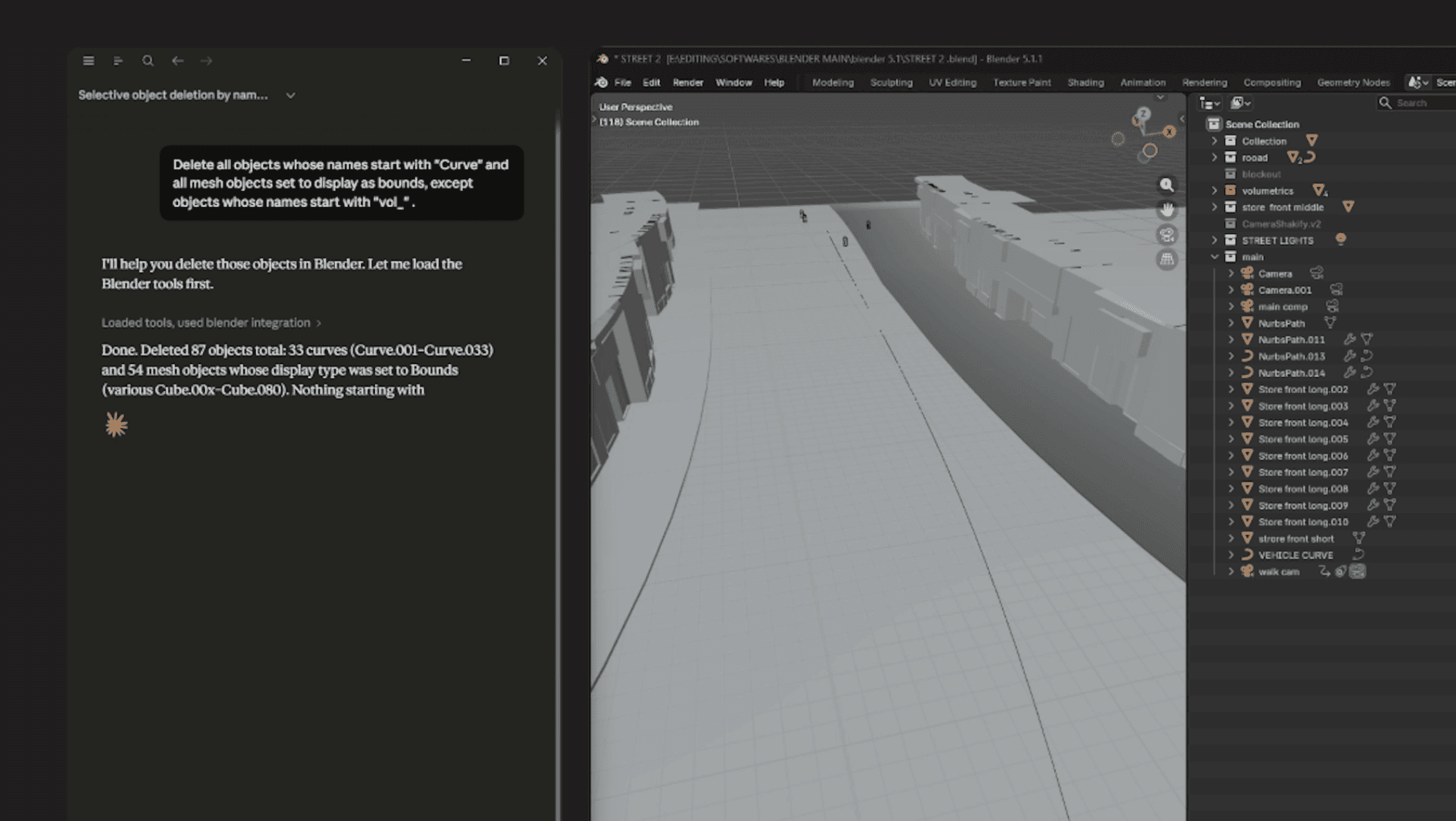
Task: Open the Render menu in Blender
Action: tap(688, 83)
